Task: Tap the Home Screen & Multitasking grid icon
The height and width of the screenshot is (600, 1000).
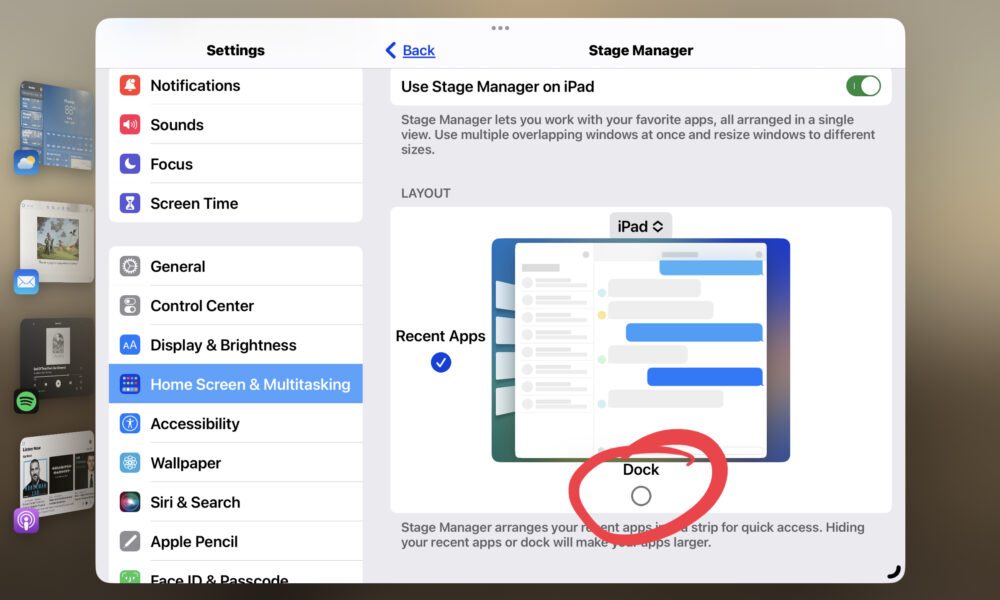Action: [x=130, y=384]
